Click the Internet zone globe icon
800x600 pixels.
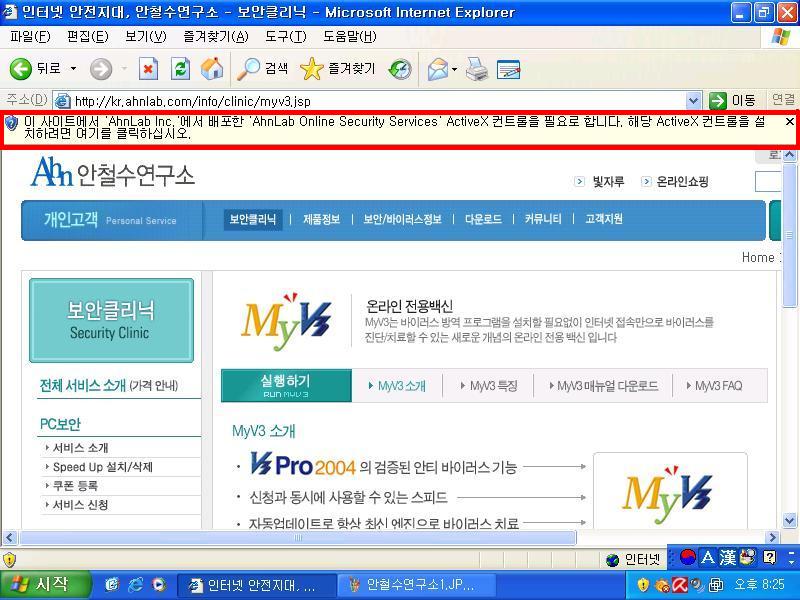[x=613, y=560]
